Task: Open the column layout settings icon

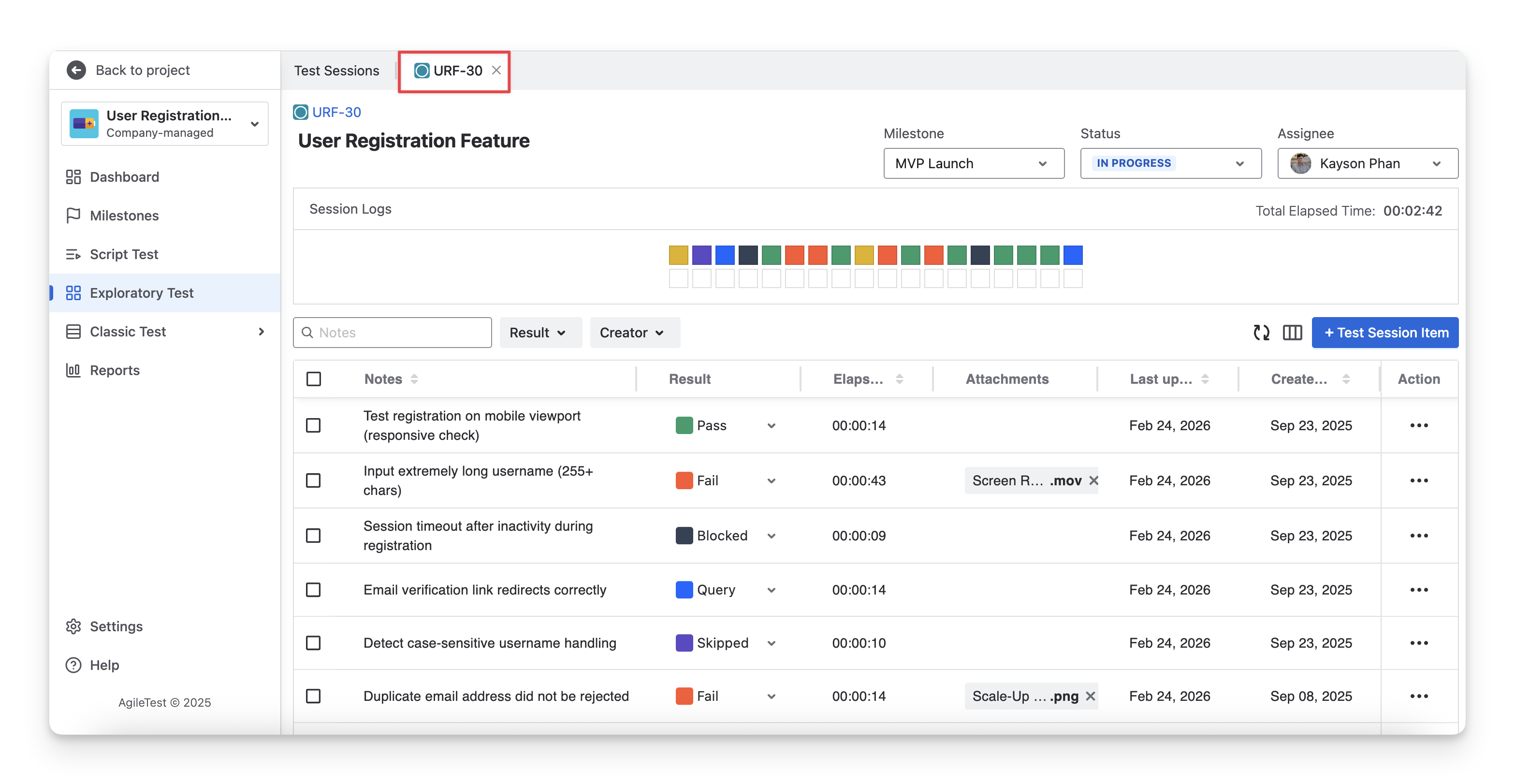Action: (1292, 332)
